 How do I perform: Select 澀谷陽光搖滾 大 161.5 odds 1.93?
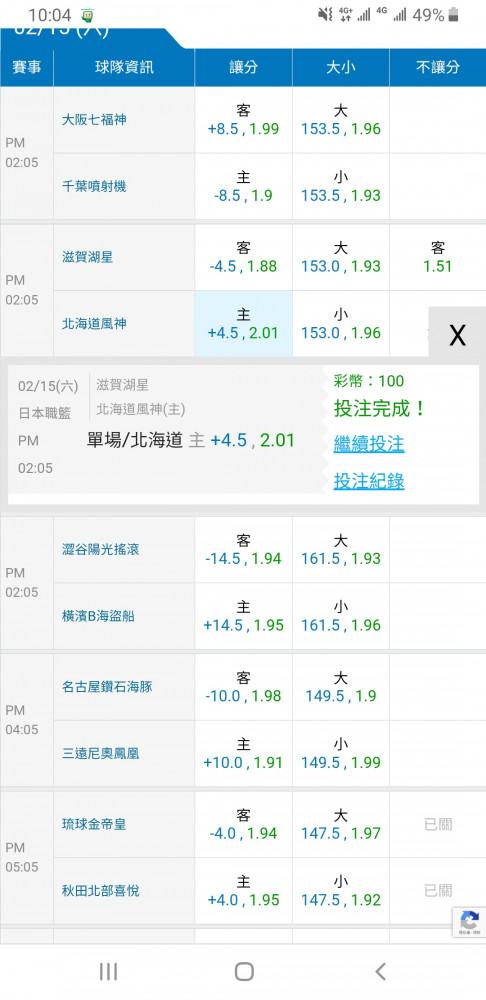[341, 550]
